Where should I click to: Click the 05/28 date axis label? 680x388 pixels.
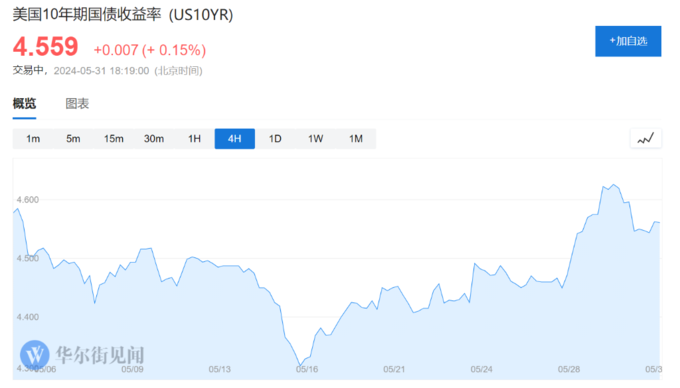point(569,369)
